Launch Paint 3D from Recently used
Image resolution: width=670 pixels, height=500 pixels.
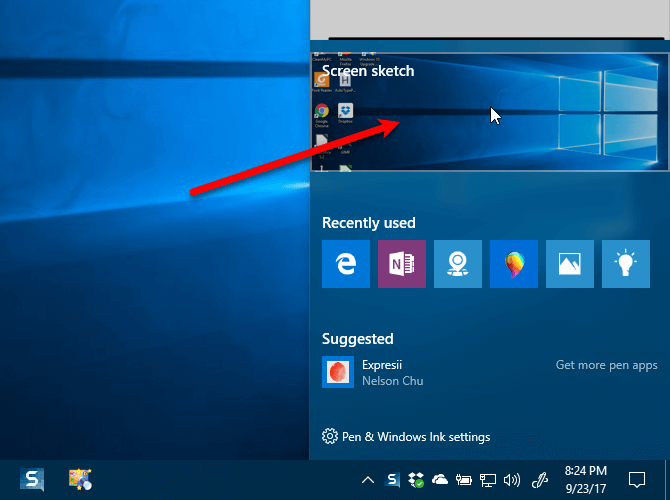pos(514,264)
